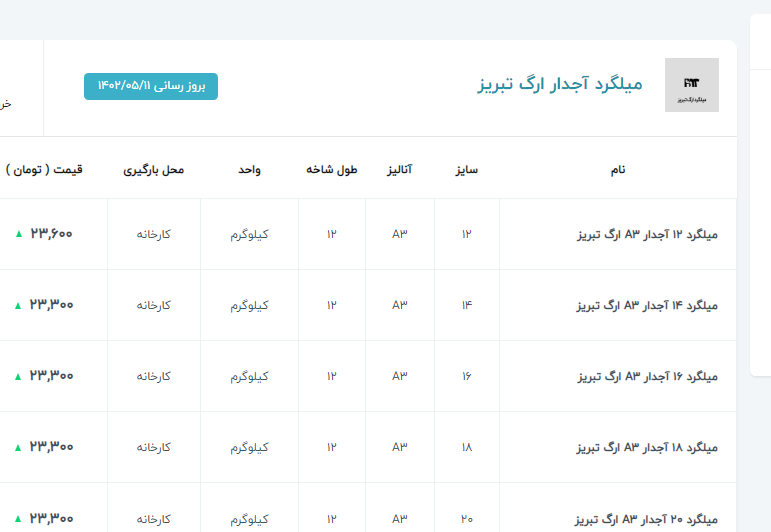Image resolution: width=771 pixels, height=532 pixels.
Task: Open product میلگرد ۱۴ آجدار A۳ ارگ تبریز
Action: coord(648,306)
